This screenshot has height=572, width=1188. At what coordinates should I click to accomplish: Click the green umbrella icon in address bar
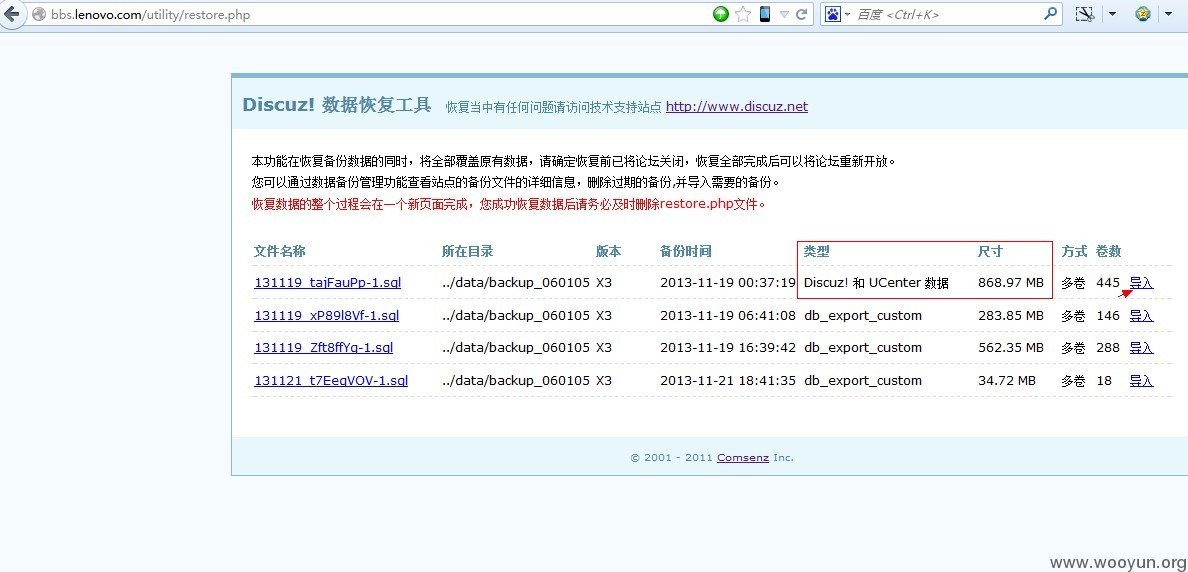[x=721, y=14]
